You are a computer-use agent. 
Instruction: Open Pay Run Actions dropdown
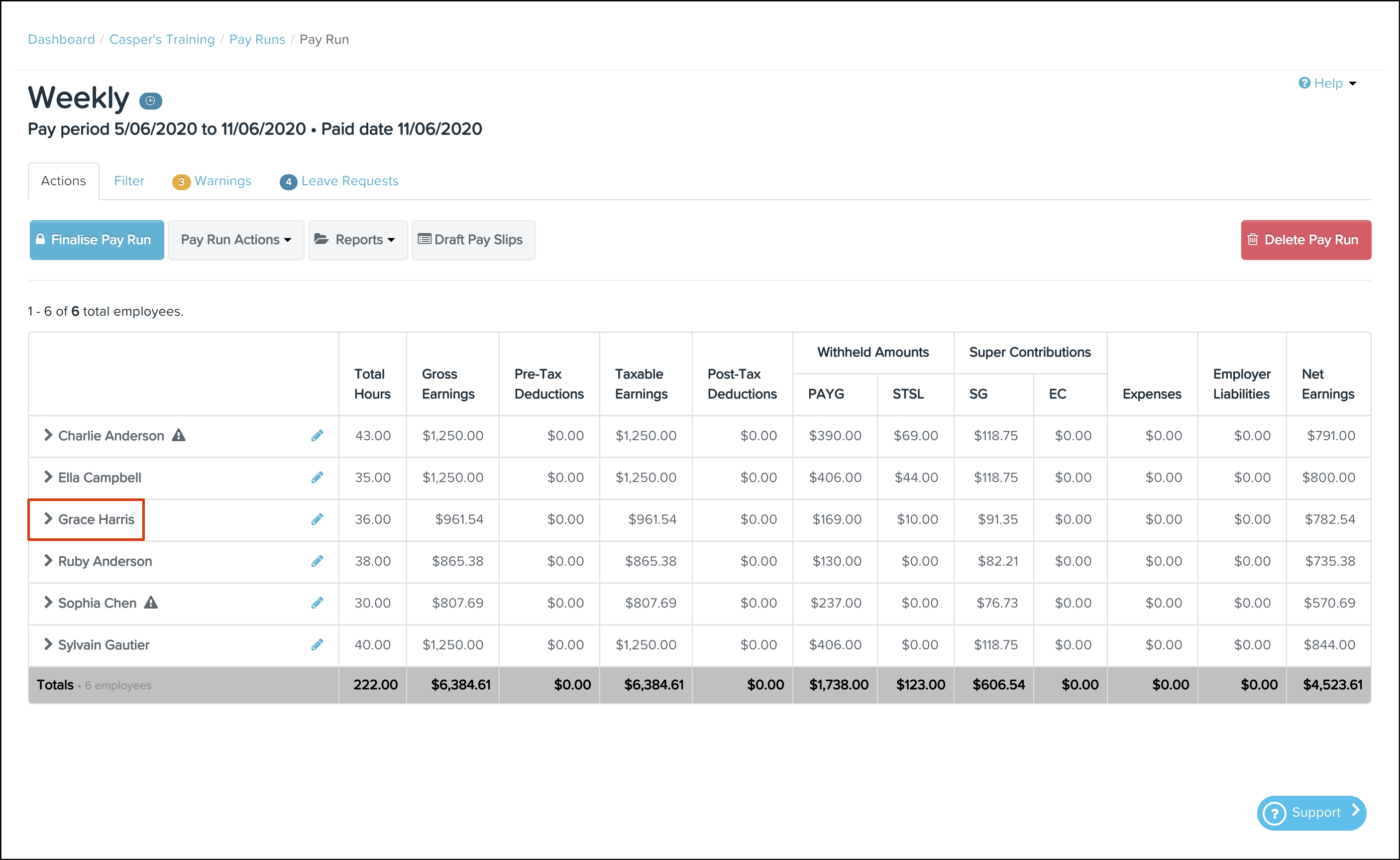pos(236,240)
